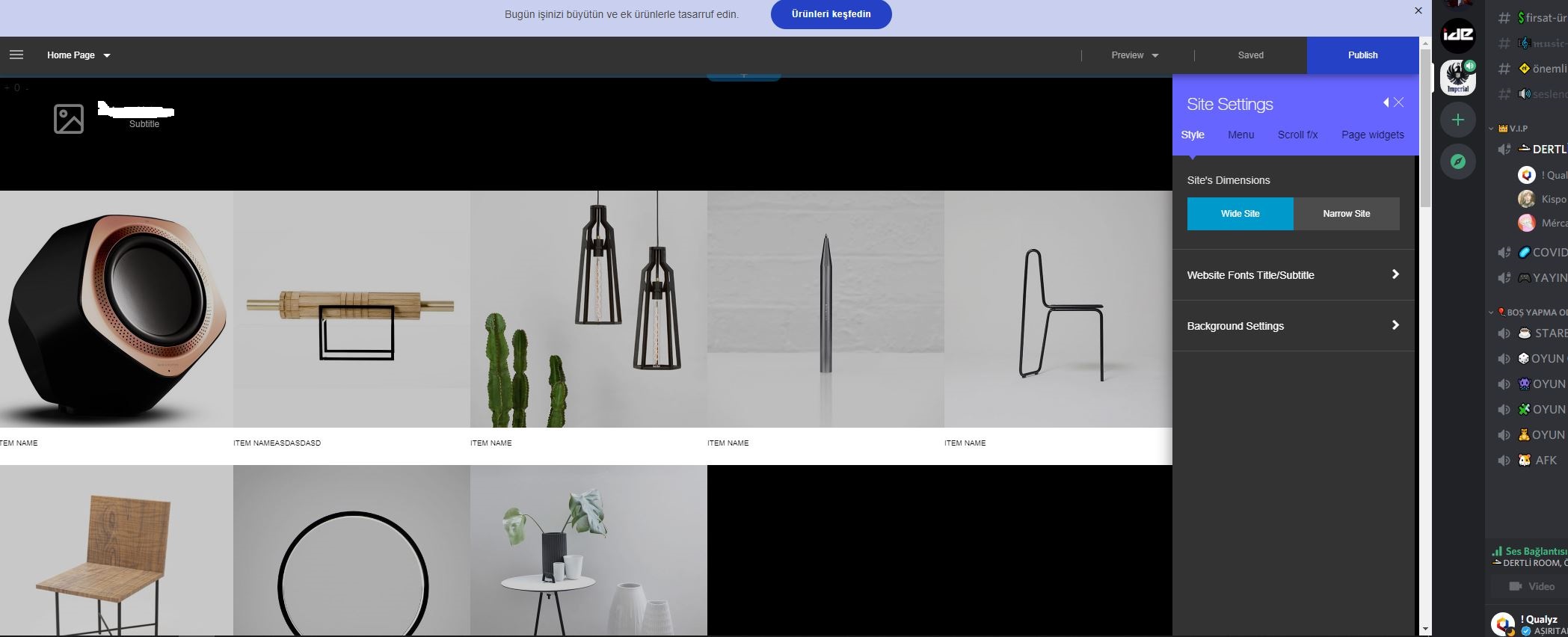
Task: Join the OYUN channel with alien emoji
Action: pos(1532,384)
